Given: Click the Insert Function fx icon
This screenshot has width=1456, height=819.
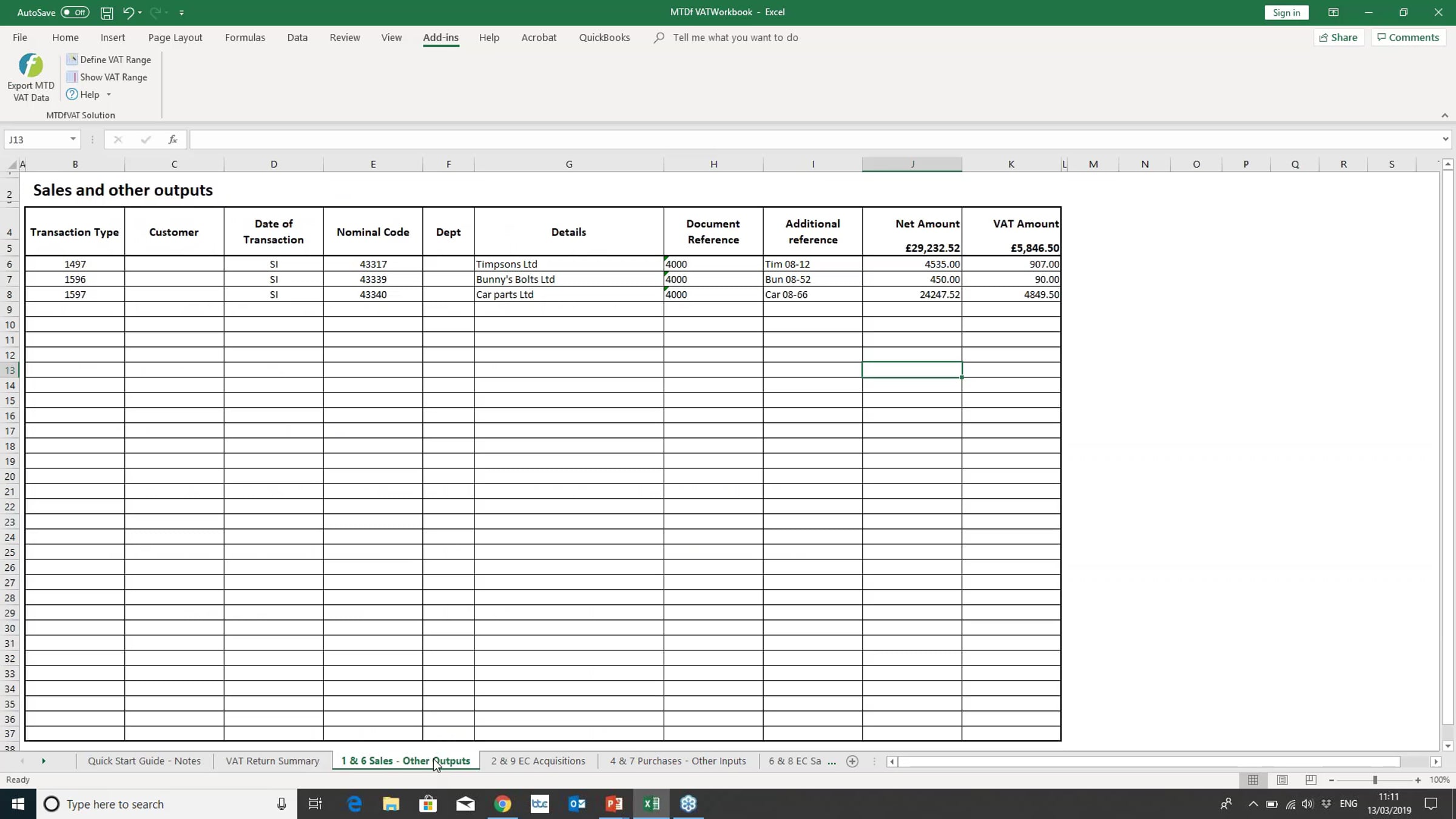Looking at the screenshot, I should (173, 140).
